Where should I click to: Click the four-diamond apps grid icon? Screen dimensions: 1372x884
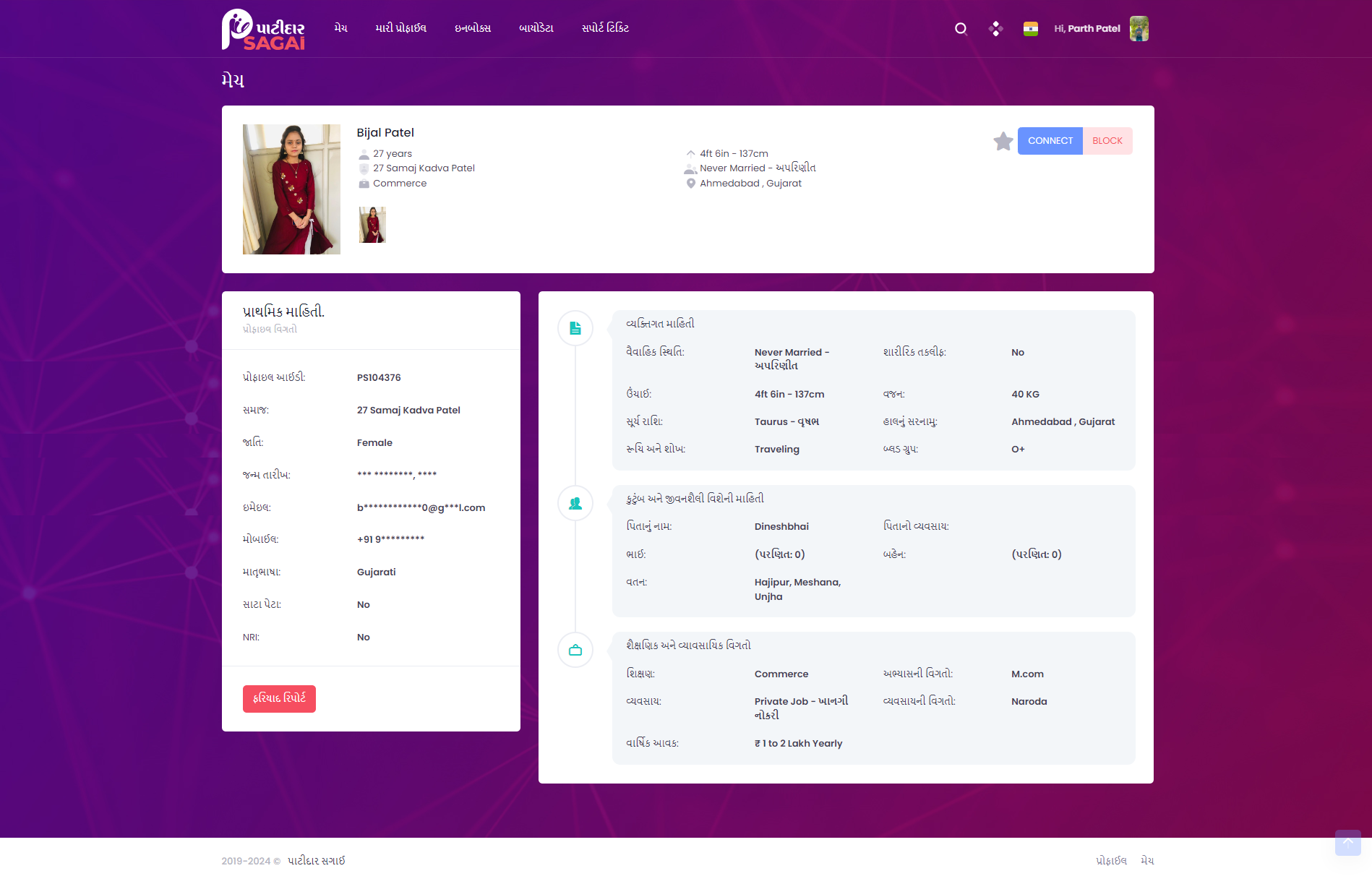point(996,28)
